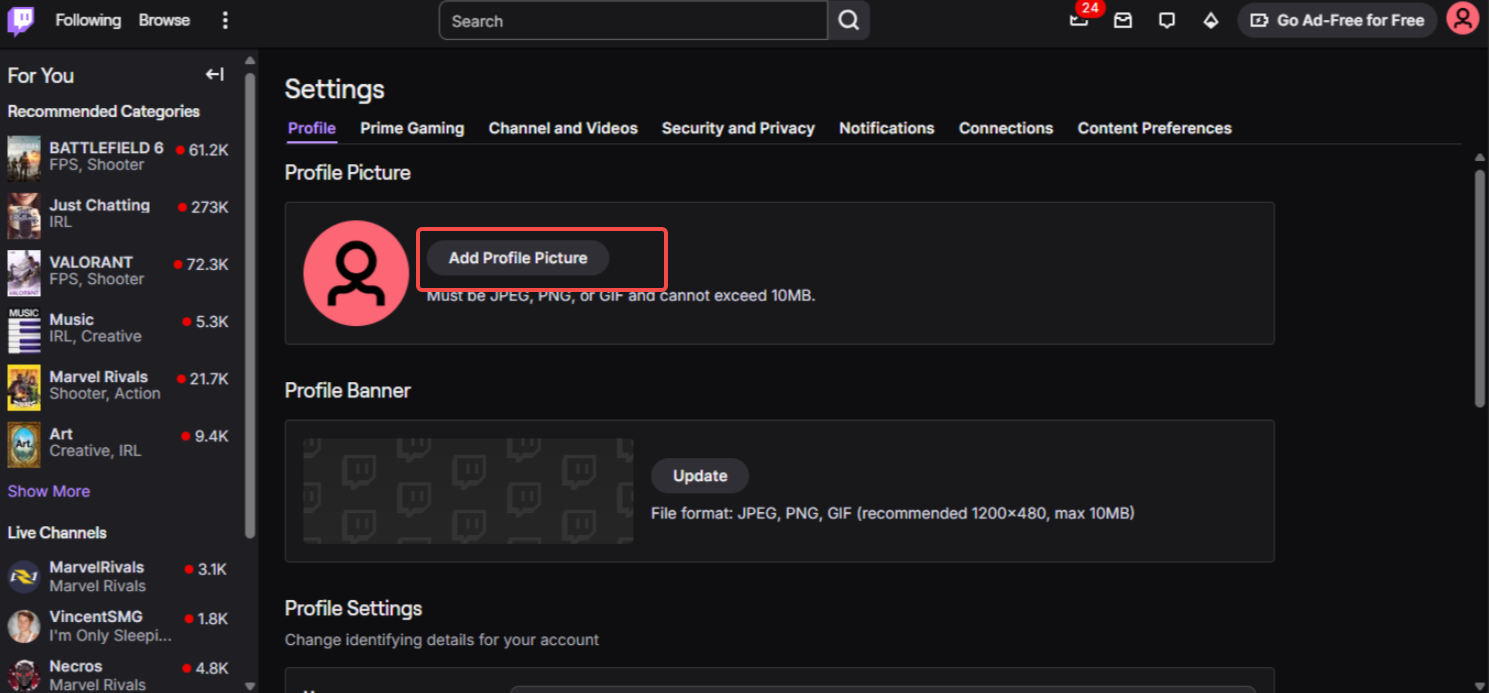The image size is (1489, 693).
Task: Click Browse in the top navigation
Action: pyautogui.click(x=163, y=19)
